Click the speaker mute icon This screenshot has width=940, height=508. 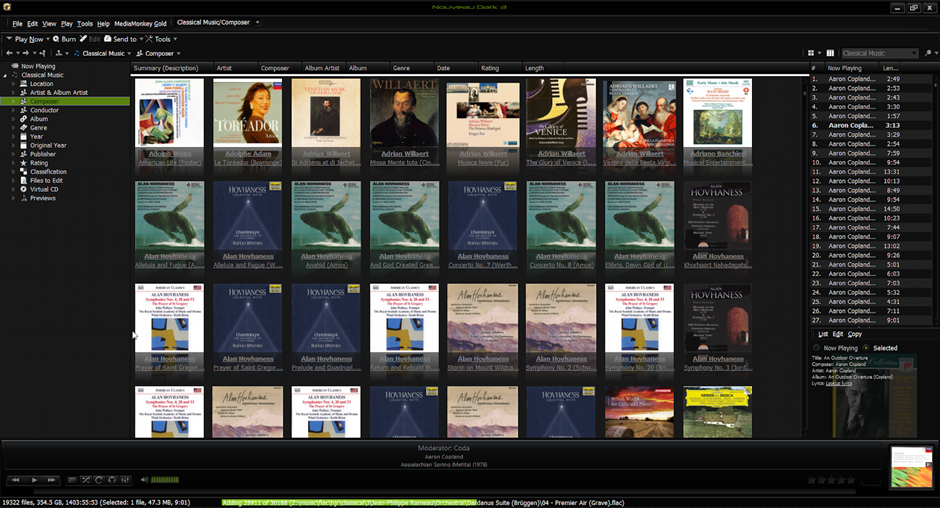point(144,480)
